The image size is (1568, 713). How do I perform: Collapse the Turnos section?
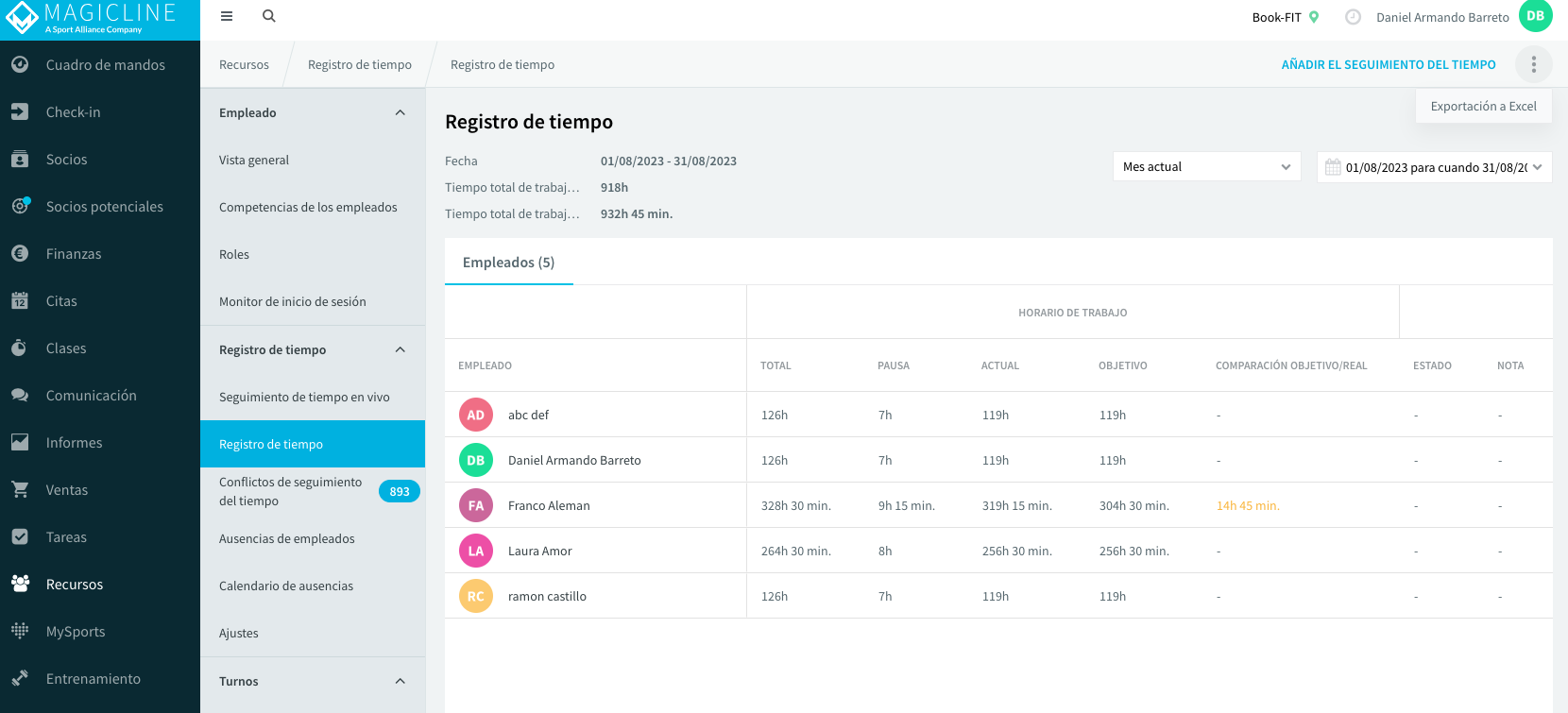(x=400, y=681)
